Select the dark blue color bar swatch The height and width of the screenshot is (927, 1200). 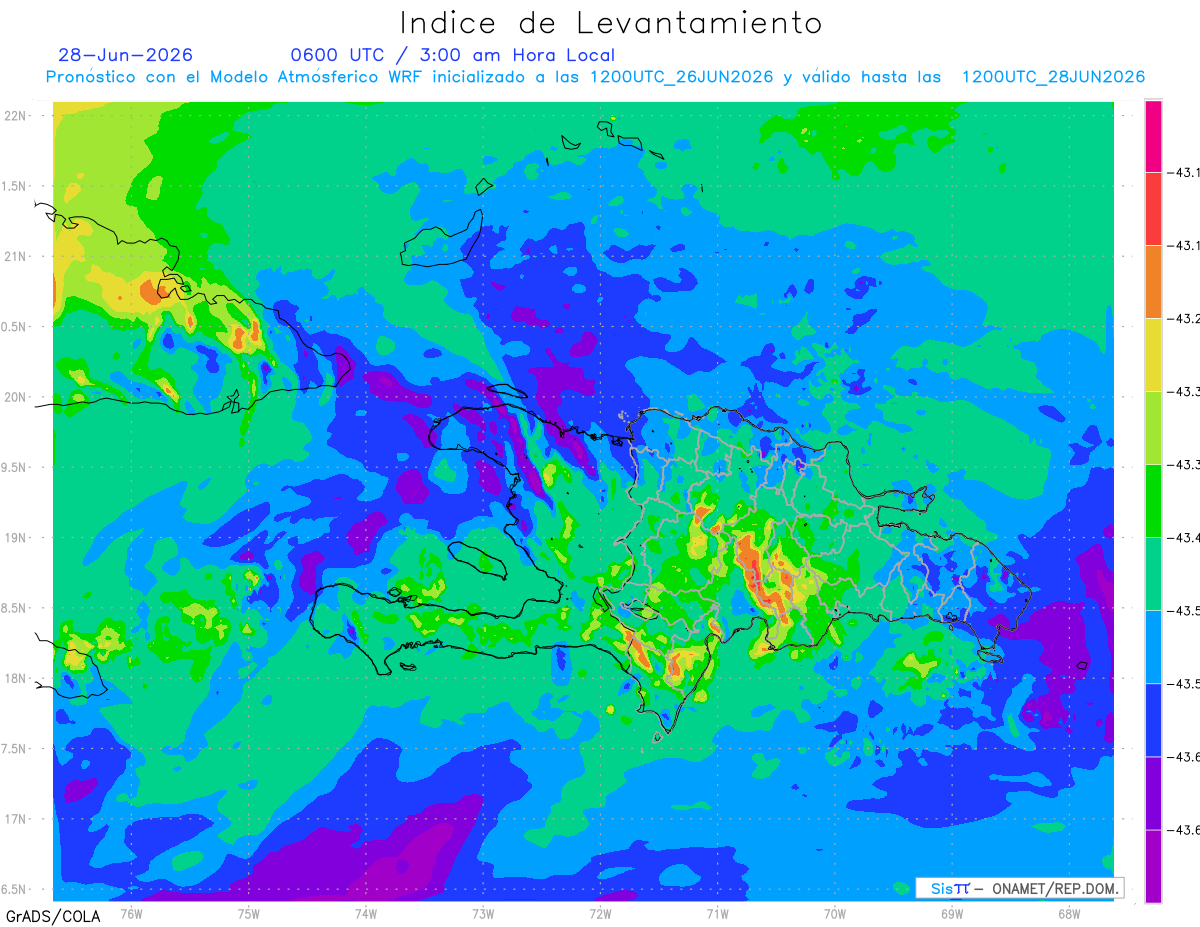1153,720
